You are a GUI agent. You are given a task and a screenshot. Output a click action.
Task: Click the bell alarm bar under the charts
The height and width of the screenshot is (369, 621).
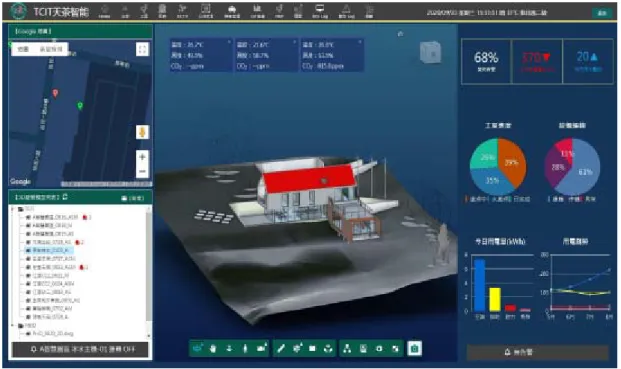pyautogui.click(x=537, y=352)
